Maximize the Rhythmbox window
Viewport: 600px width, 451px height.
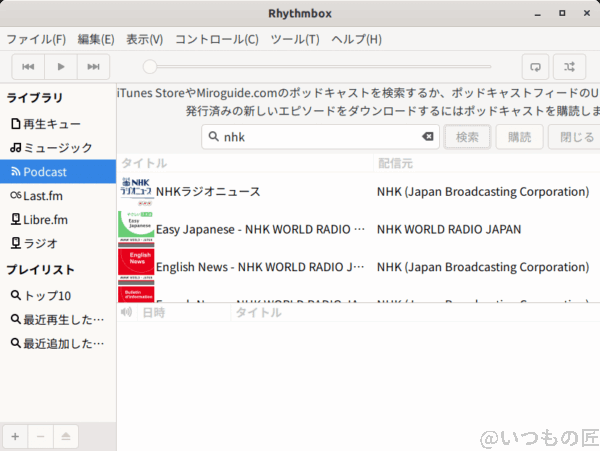pyautogui.click(x=562, y=13)
